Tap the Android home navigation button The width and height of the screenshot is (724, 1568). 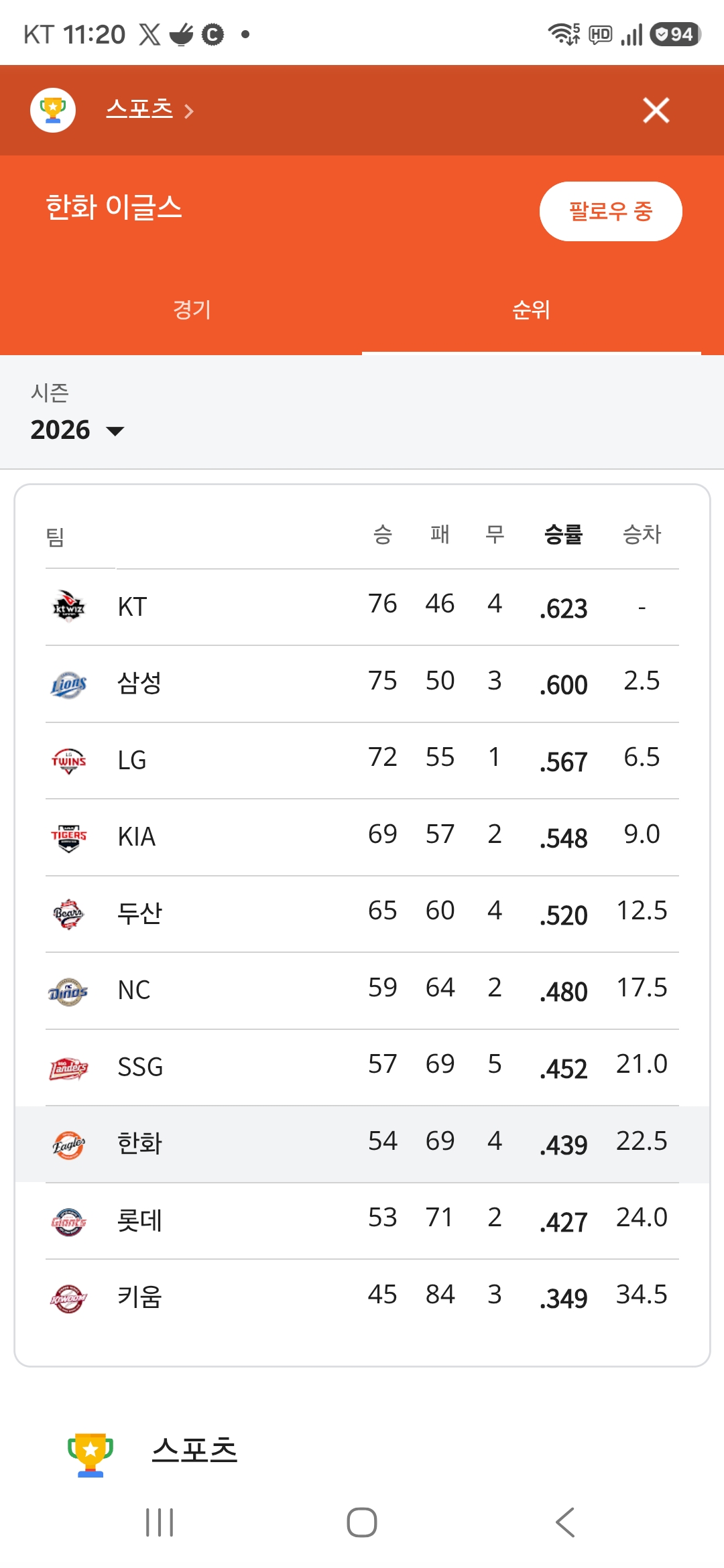pos(362,1522)
